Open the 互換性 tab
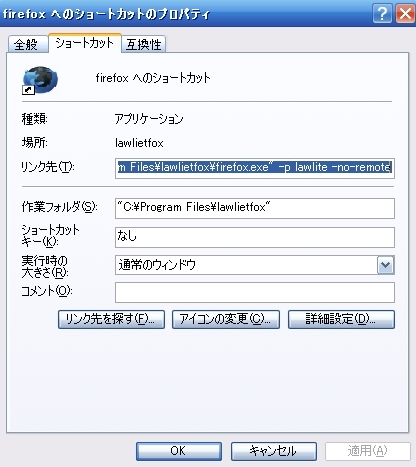The image size is (416, 467). pyautogui.click(x=144, y=44)
